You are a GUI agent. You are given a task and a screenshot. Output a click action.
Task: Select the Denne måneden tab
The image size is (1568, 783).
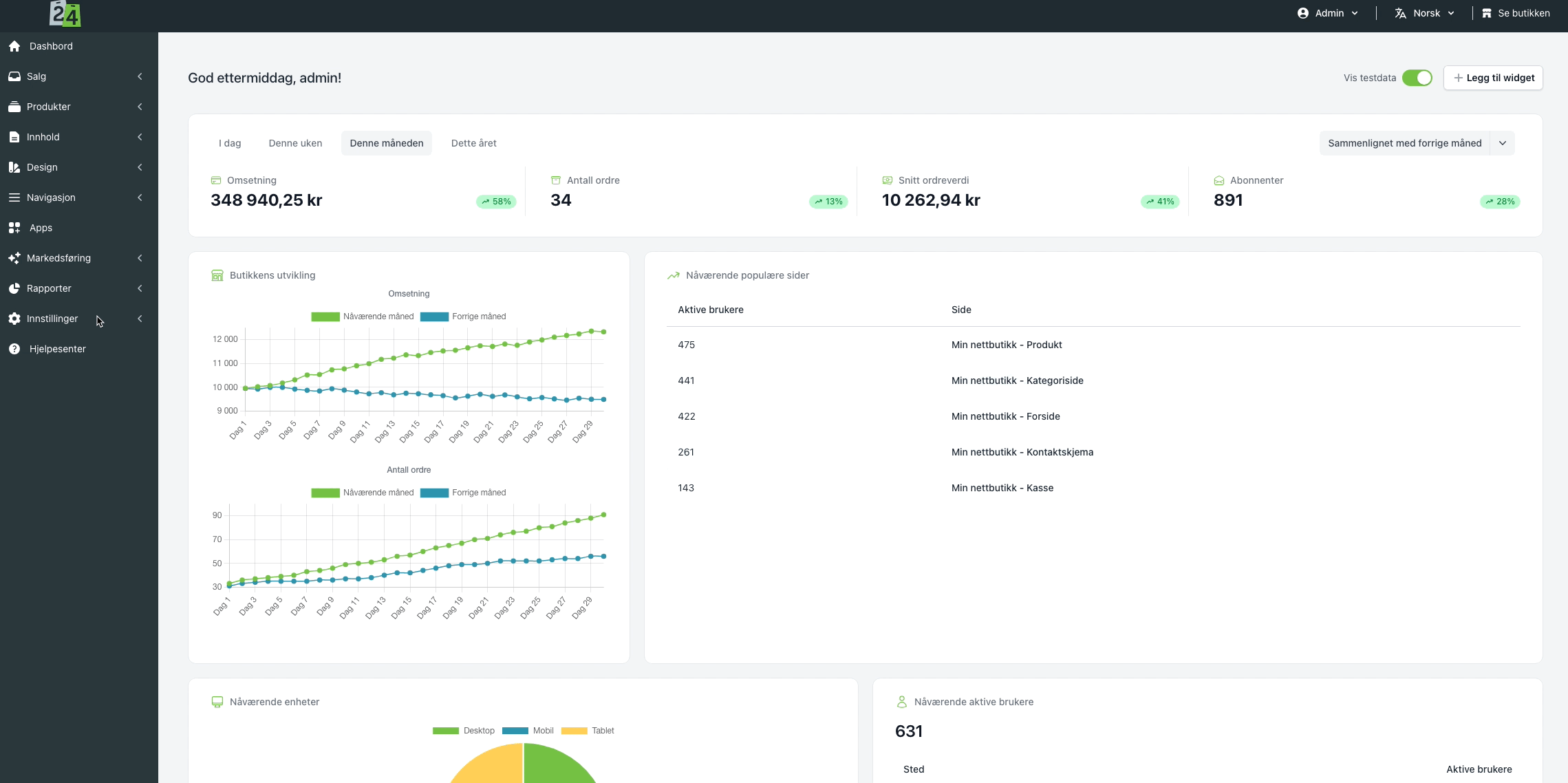(x=387, y=143)
